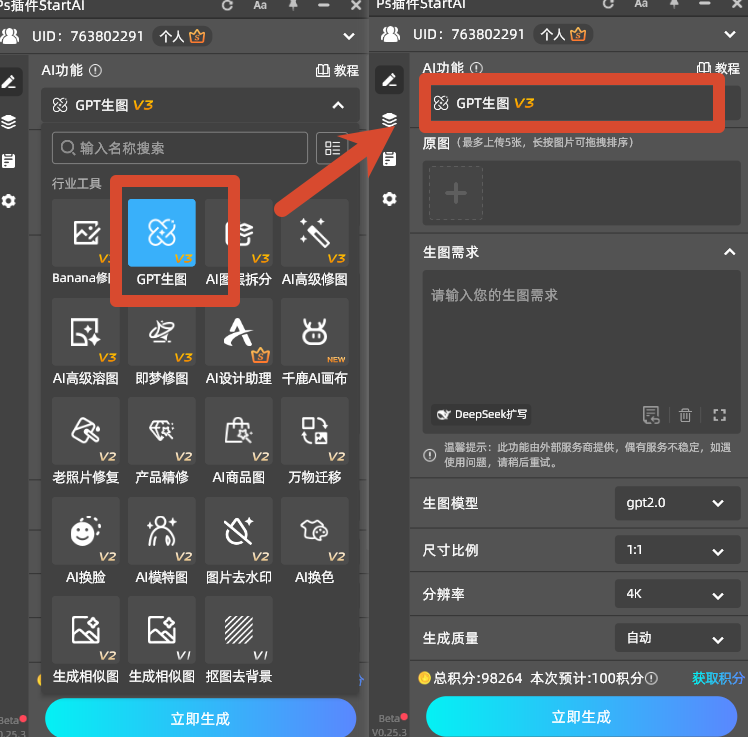
Task: Open the 产品精修 tool
Action: click(x=162, y=431)
